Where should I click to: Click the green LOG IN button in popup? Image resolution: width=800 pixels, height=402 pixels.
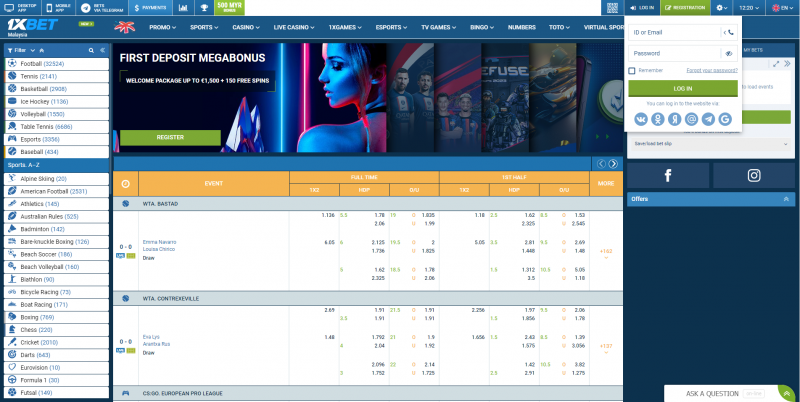(x=683, y=88)
